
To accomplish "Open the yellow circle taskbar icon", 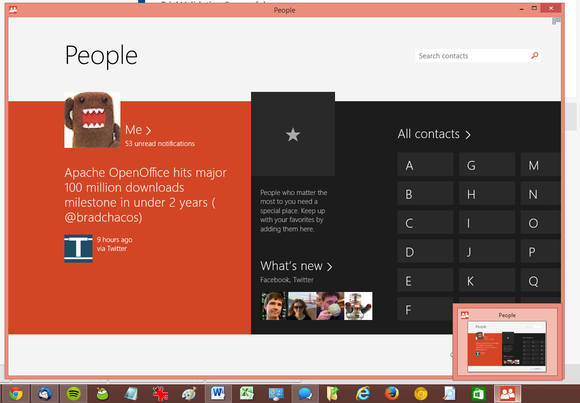I will (x=421, y=394).
